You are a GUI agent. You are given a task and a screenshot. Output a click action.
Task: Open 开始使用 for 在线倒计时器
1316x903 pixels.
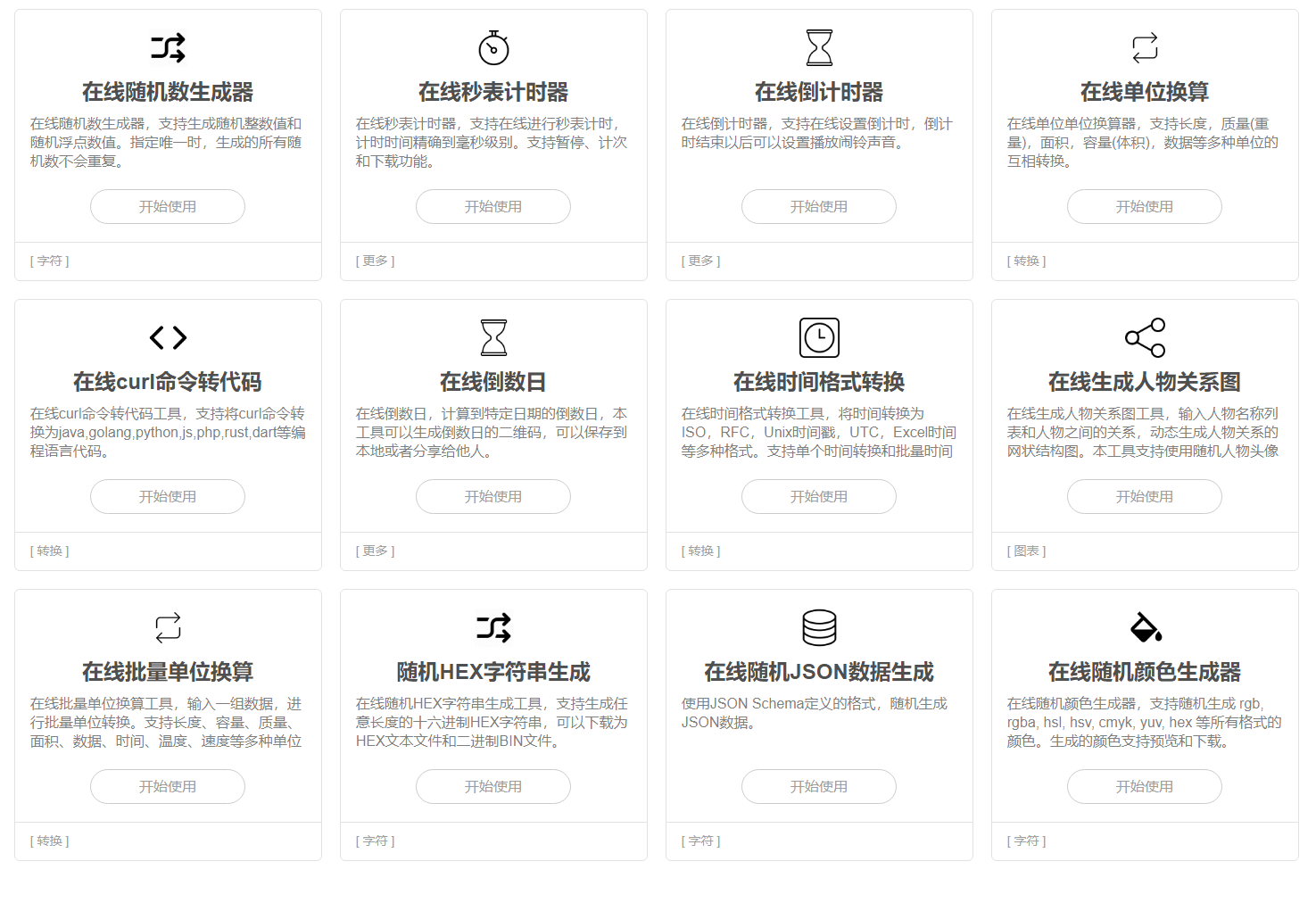[818, 206]
